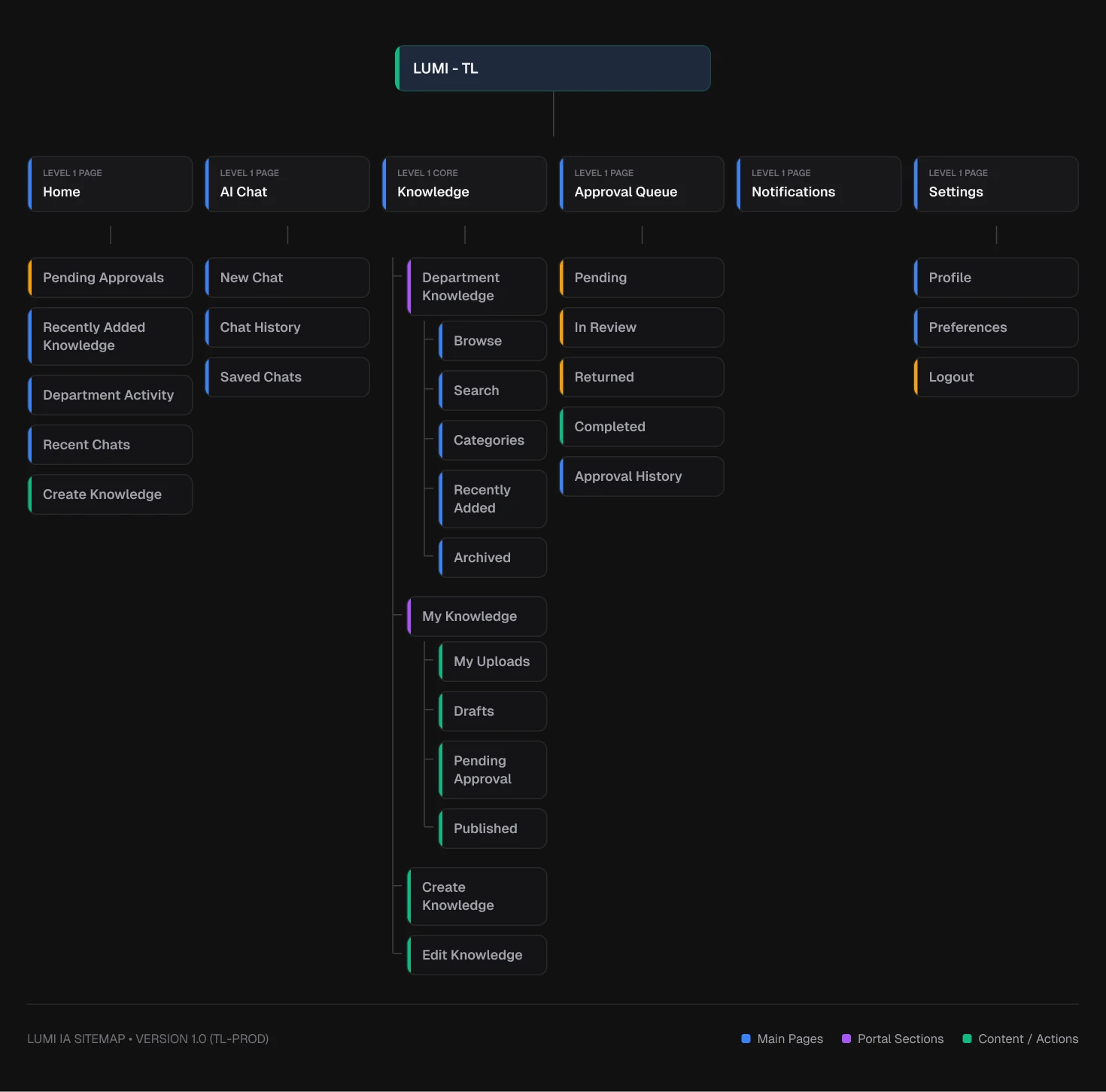Click the "Main Pages" legend label
1106x1092 pixels.
pos(790,1039)
